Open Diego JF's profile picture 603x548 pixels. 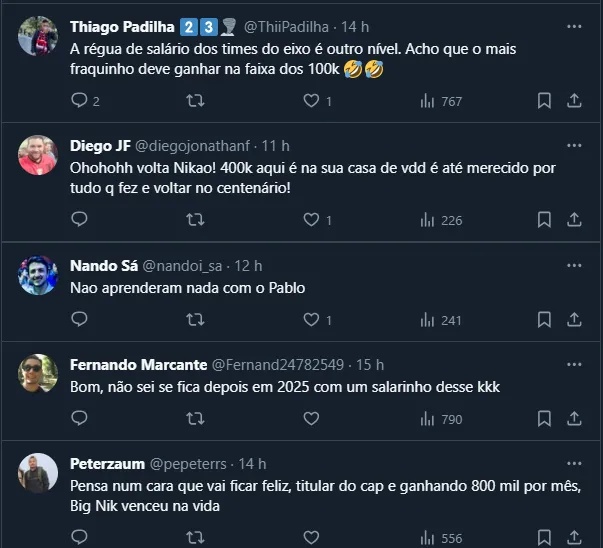click(x=38, y=154)
